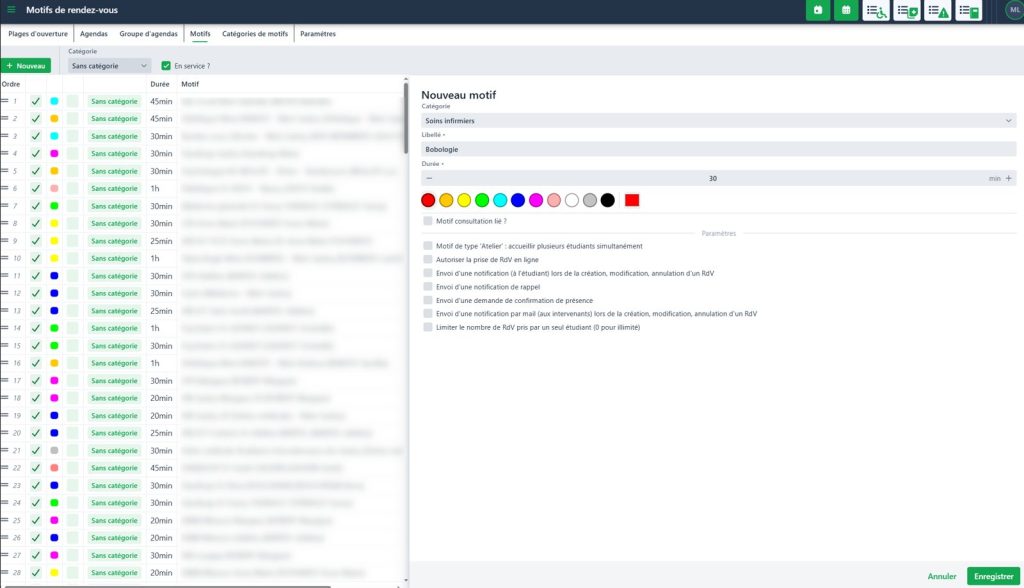
Task: Click the 'Sans catégorie' tag in row 2
Action: click(x=114, y=119)
